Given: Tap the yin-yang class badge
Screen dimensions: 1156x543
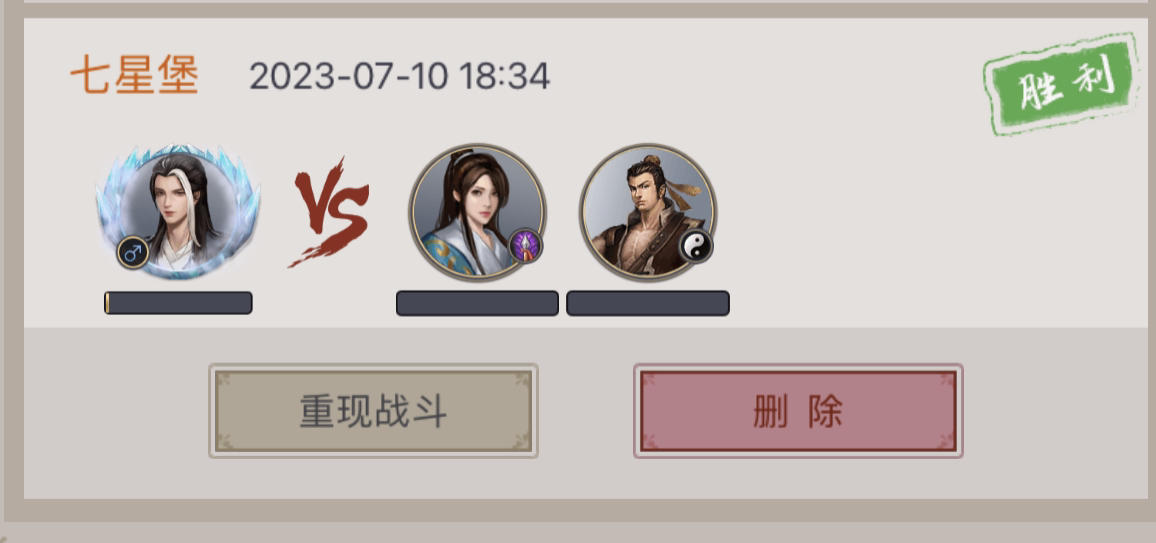Looking at the screenshot, I should pyautogui.click(x=696, y=246).
